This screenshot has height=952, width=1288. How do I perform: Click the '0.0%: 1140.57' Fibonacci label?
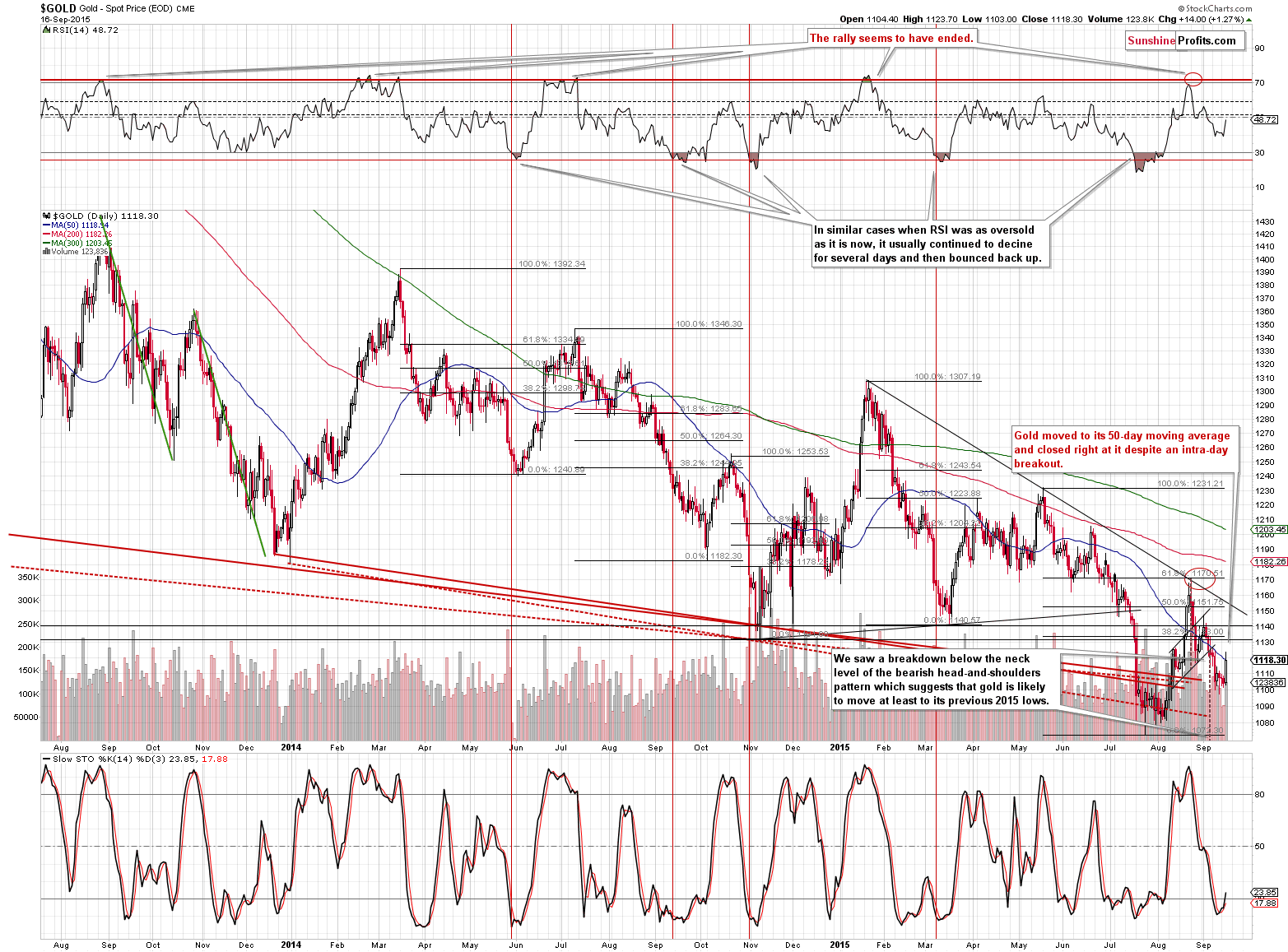tap(952, 620)
